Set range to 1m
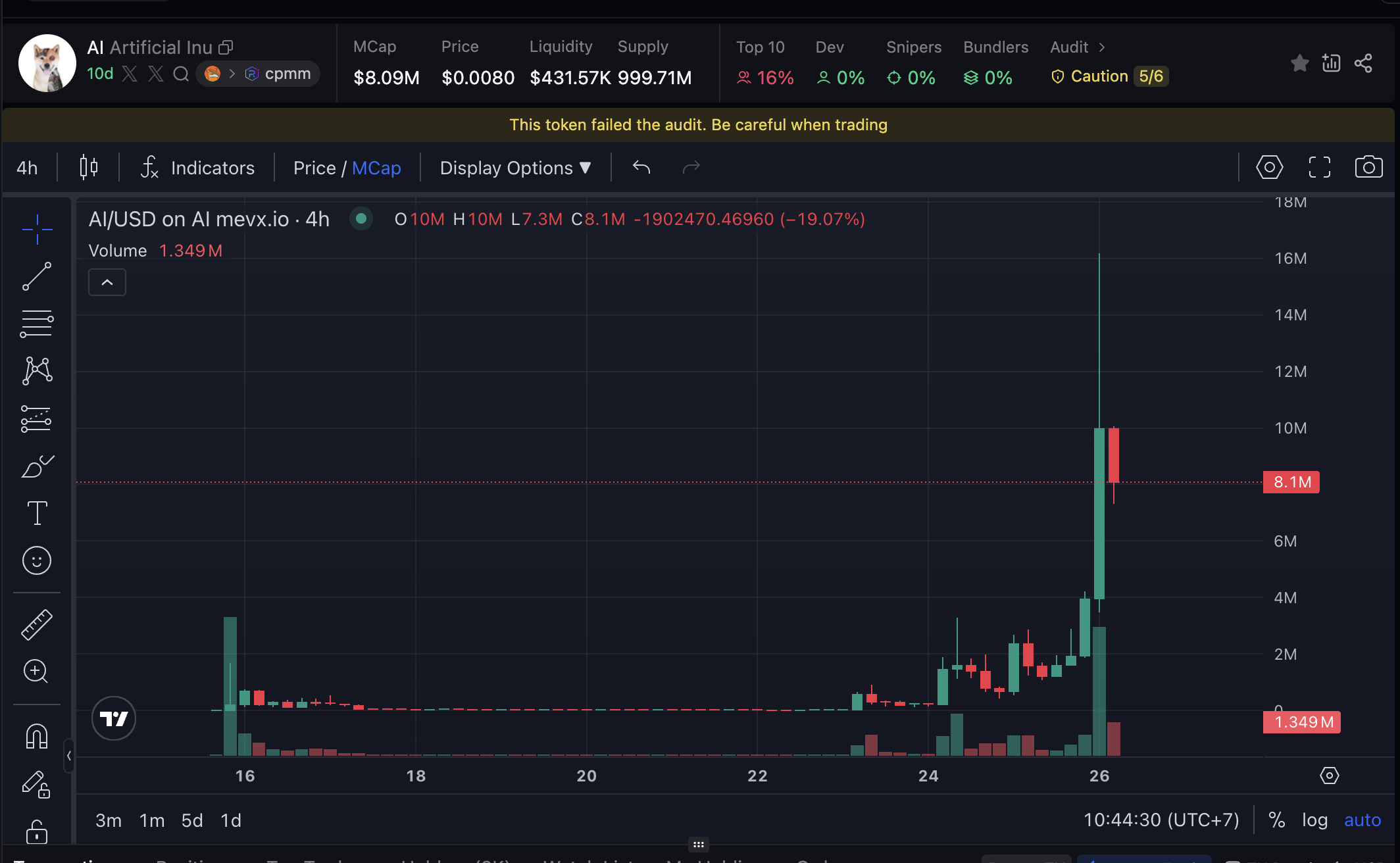This screenshot has height=863, width=1400. coord(152,820)
